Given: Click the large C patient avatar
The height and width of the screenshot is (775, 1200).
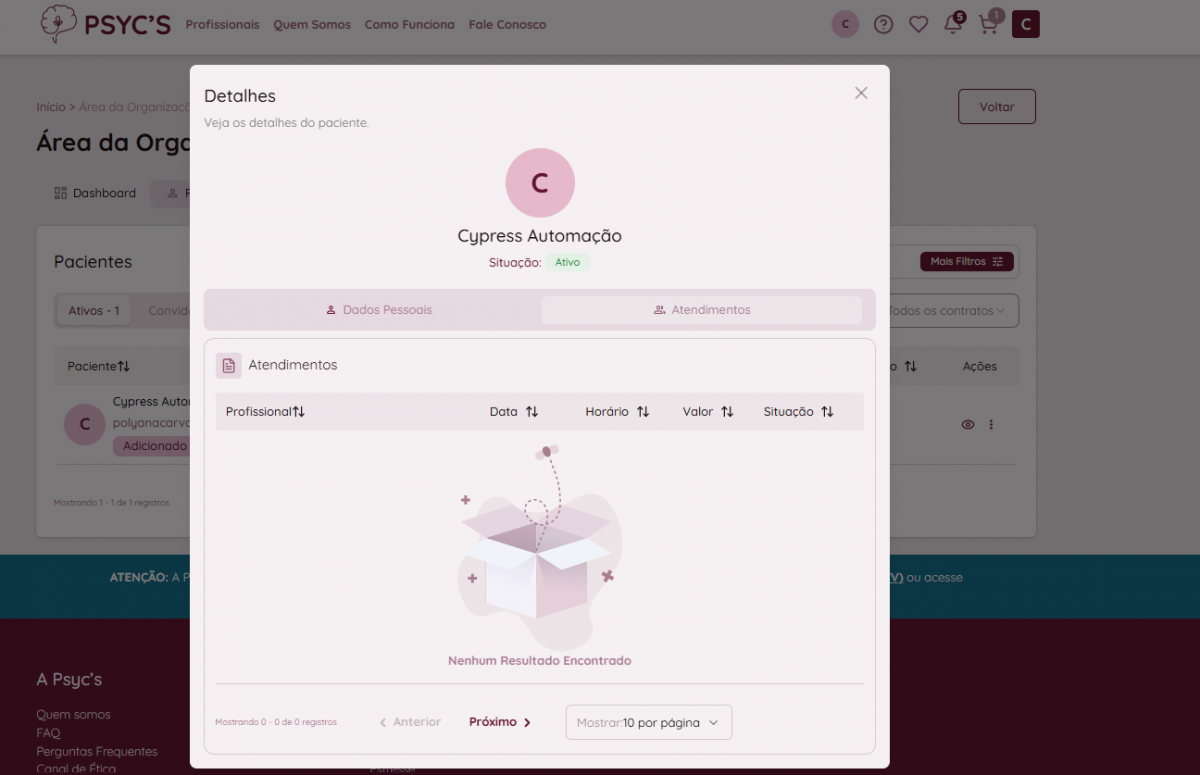Looking at the screenshot, I should pyautogui.click(x=540, y=183).
